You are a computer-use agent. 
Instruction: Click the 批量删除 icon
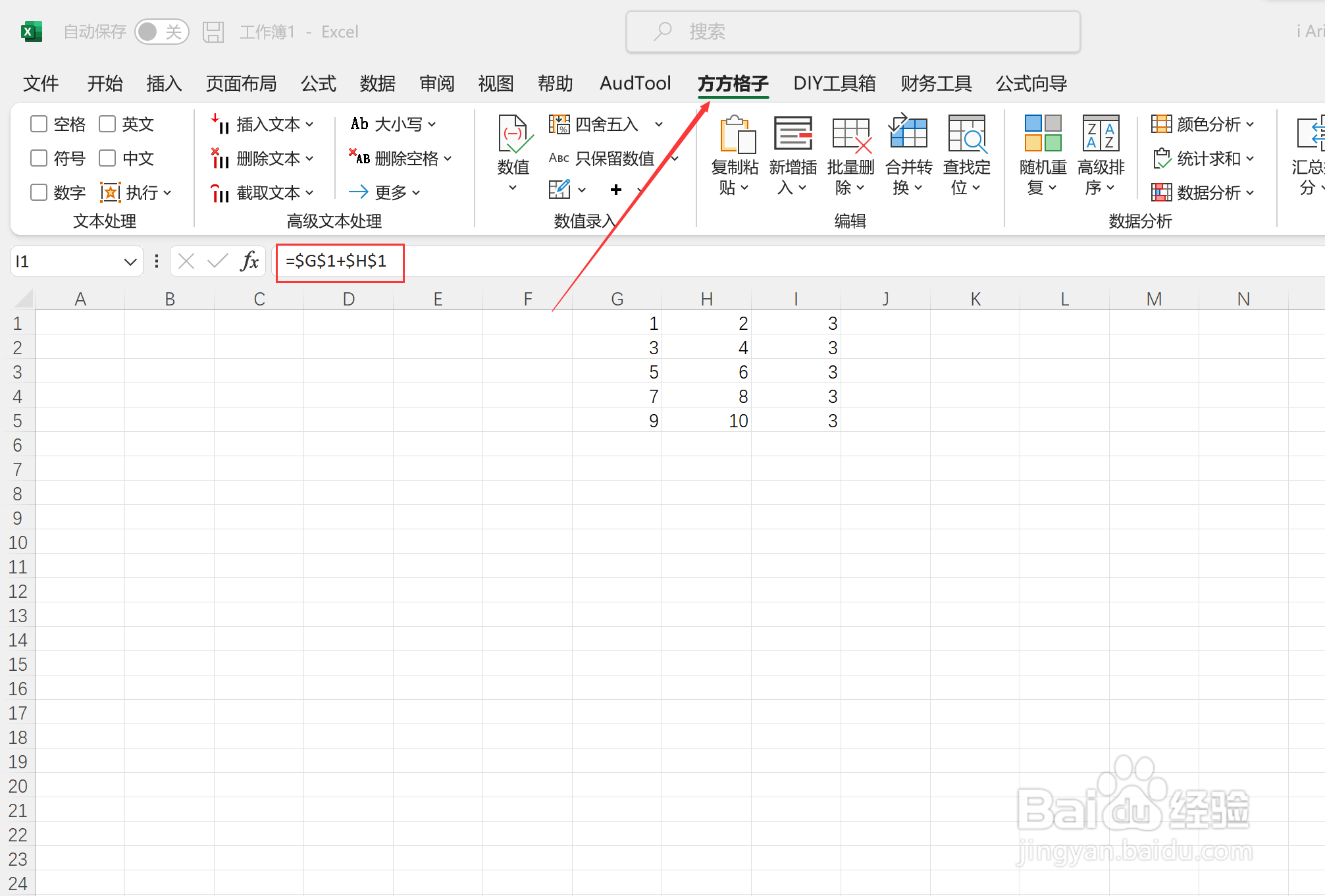[850, 134]
